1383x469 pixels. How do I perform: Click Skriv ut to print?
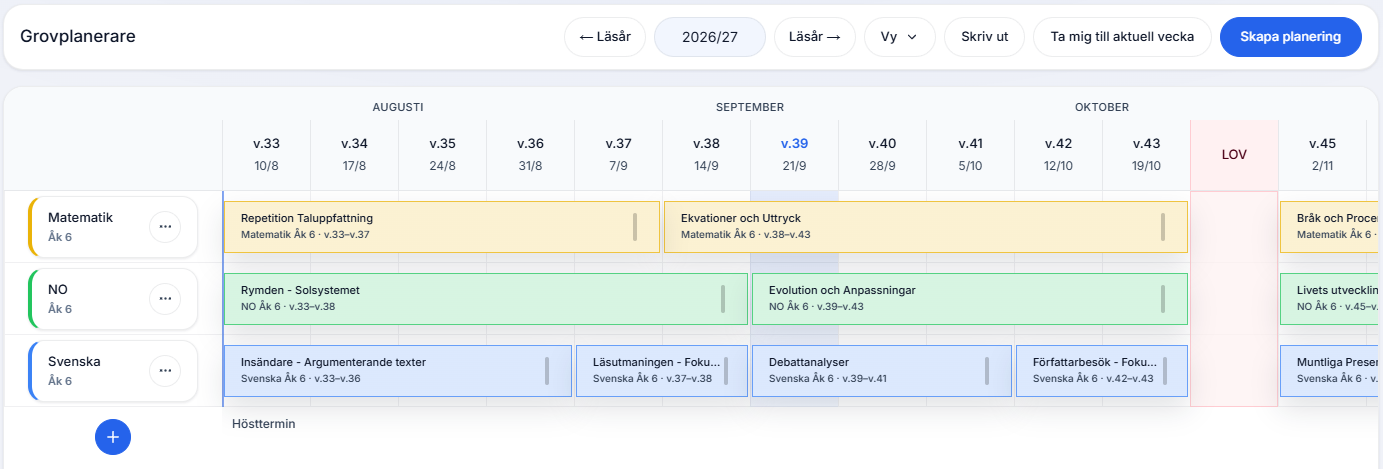pos(985,37)
